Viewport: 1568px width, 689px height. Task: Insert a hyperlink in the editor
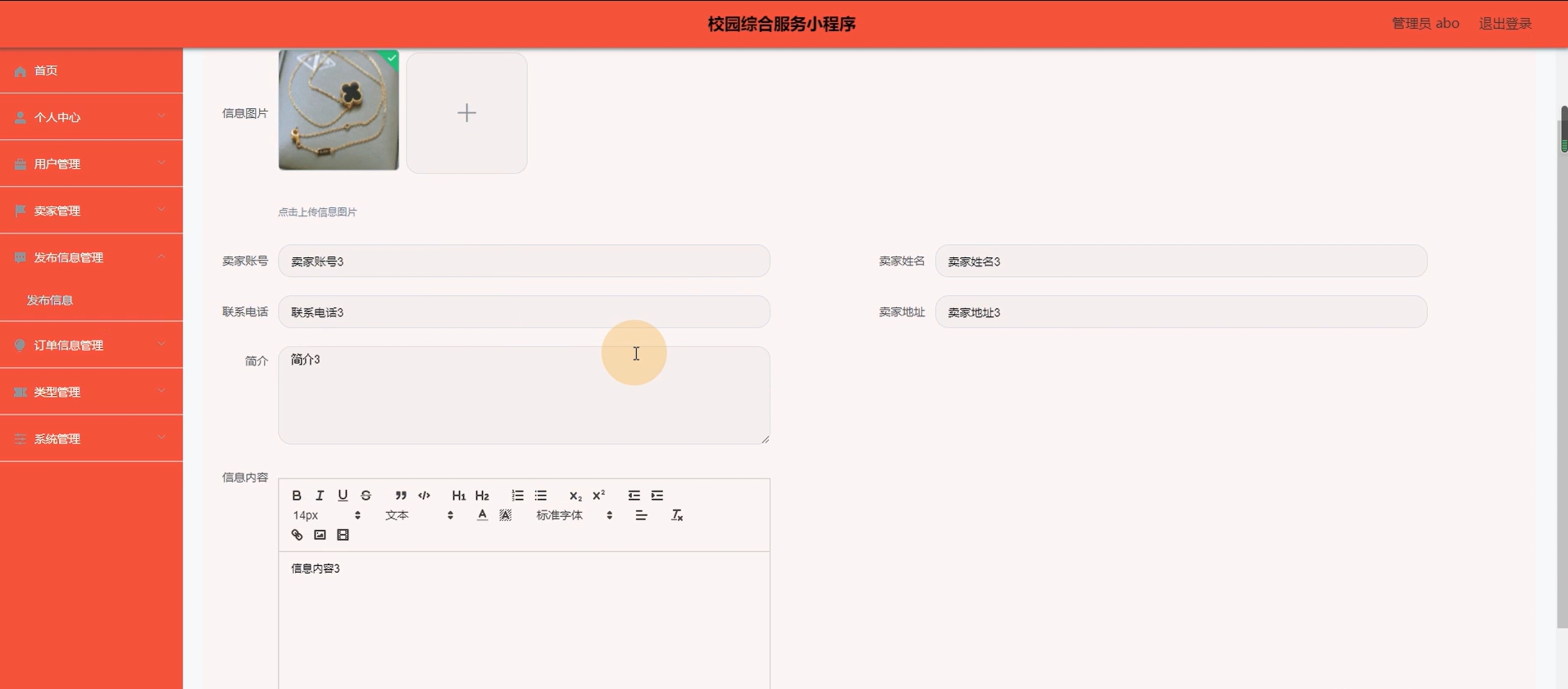(297, 535)
